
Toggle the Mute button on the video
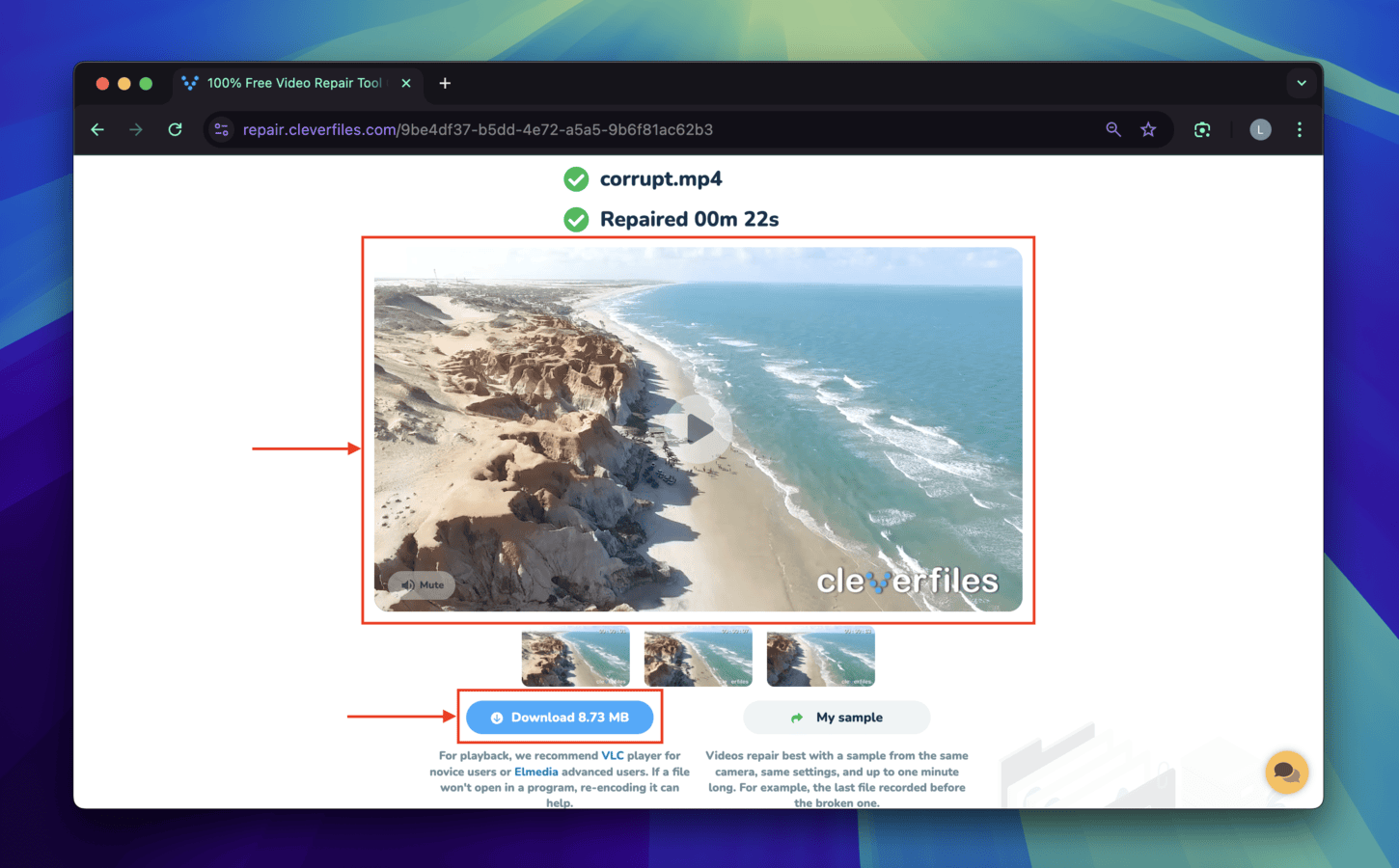point(422,584)
